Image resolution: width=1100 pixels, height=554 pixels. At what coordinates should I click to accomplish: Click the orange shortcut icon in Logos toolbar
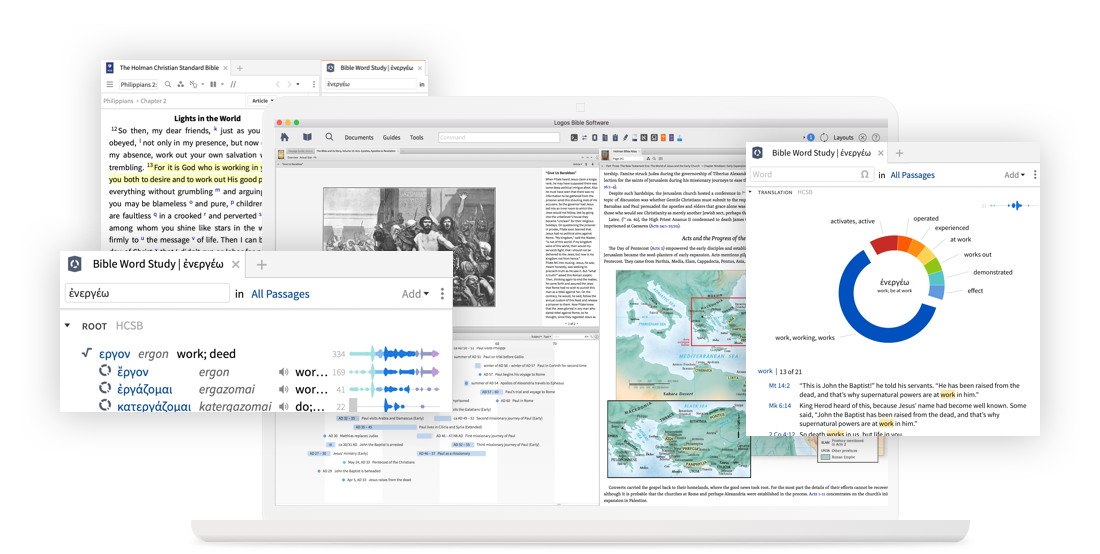(663, 137)
